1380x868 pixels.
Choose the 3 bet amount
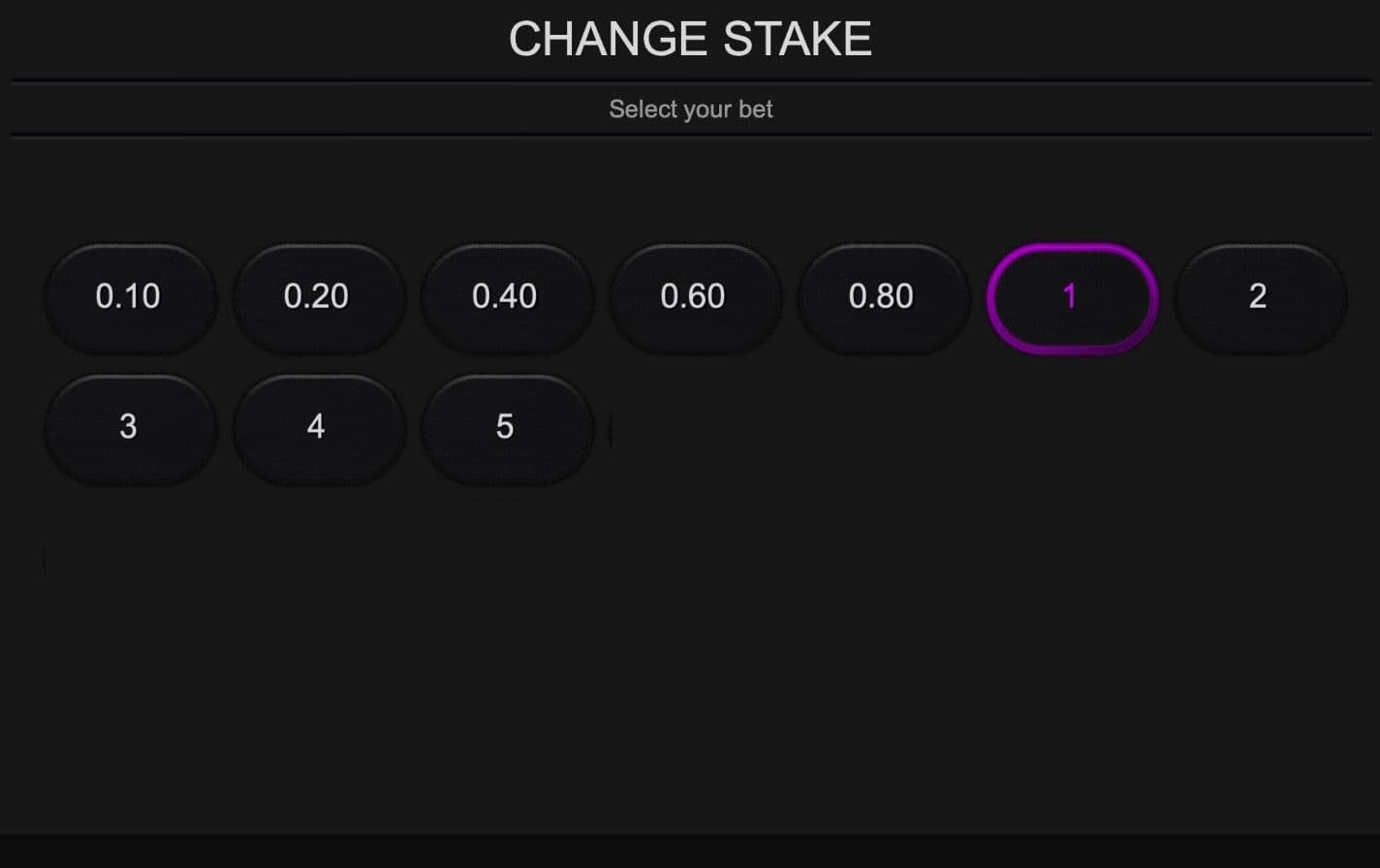[130, 427]
